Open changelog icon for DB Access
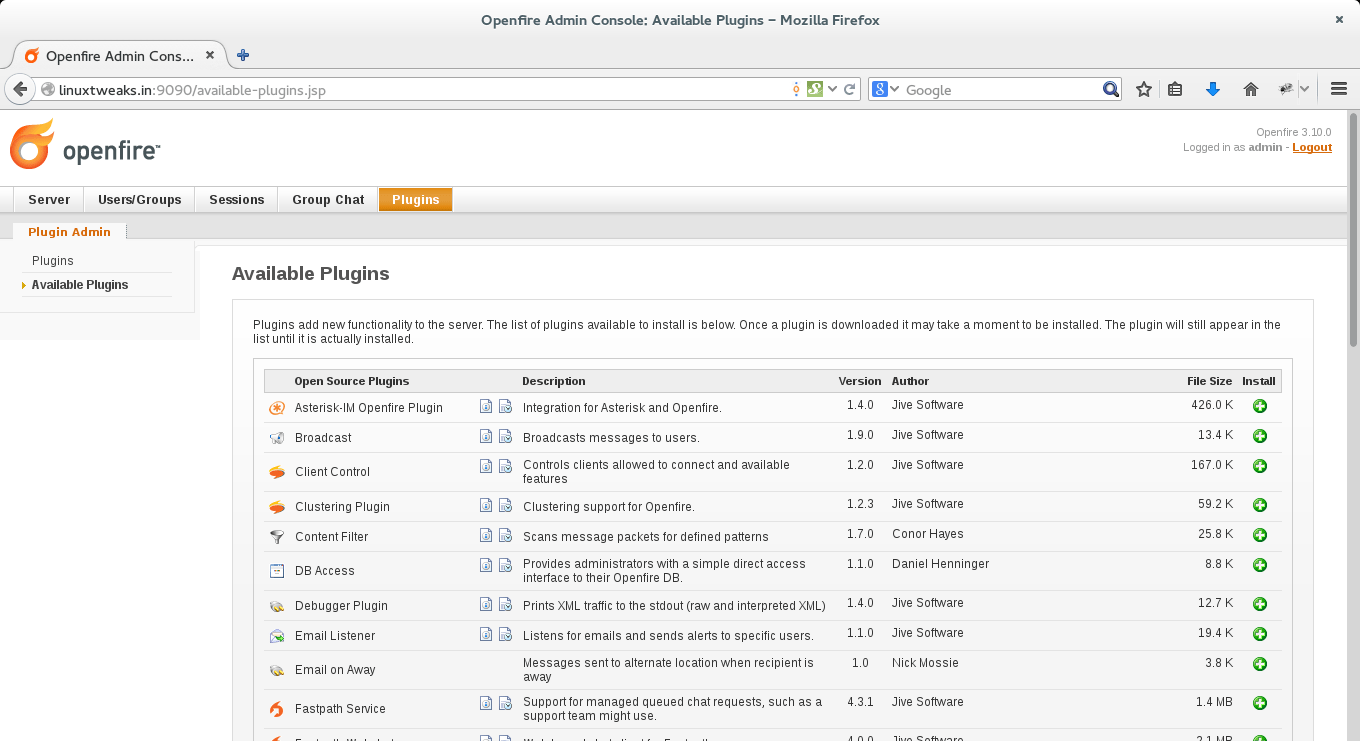This screenshot has width=1360, height=741. (505, 566)
